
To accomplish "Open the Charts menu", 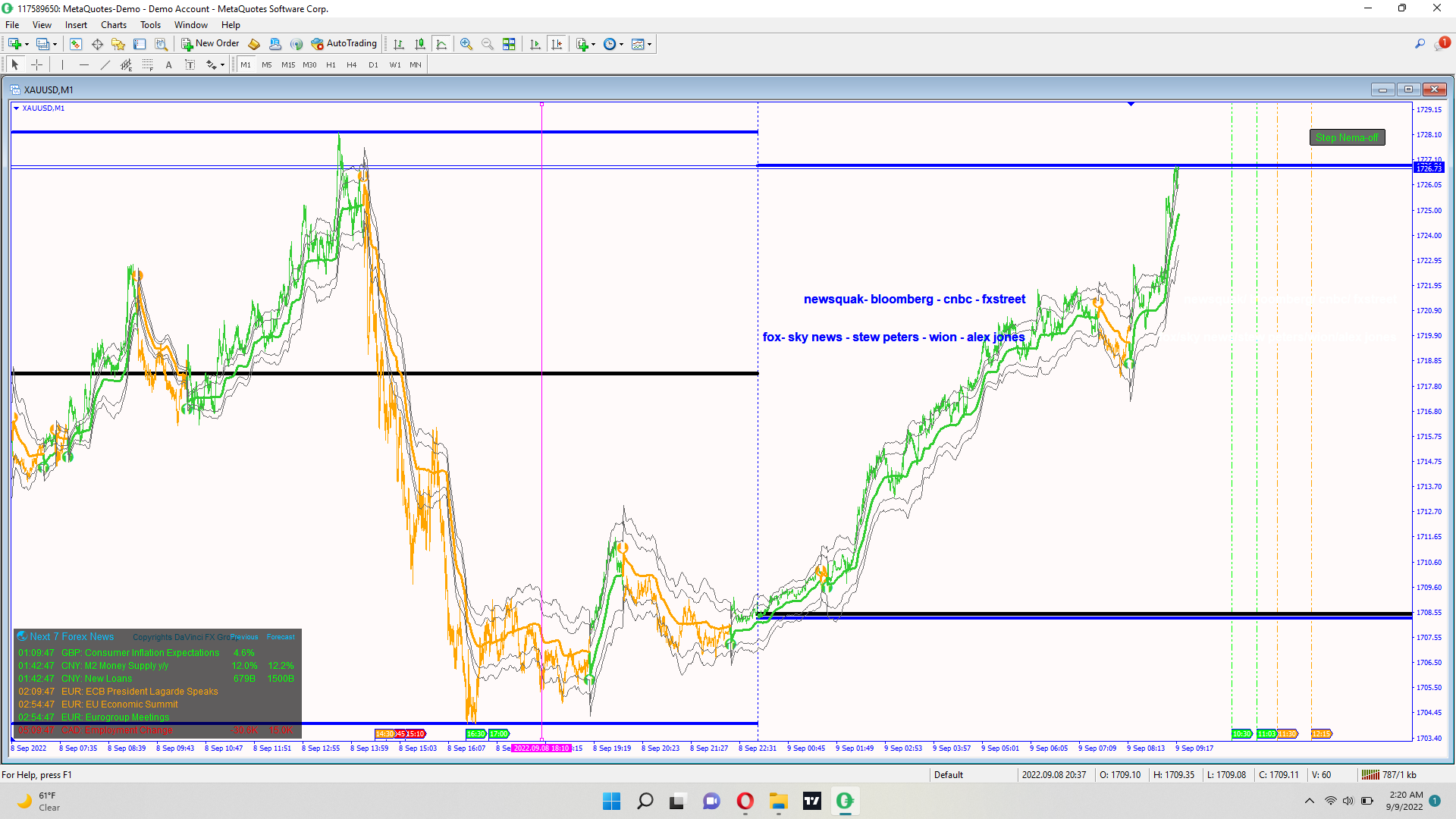I will (x=113, y=25).
